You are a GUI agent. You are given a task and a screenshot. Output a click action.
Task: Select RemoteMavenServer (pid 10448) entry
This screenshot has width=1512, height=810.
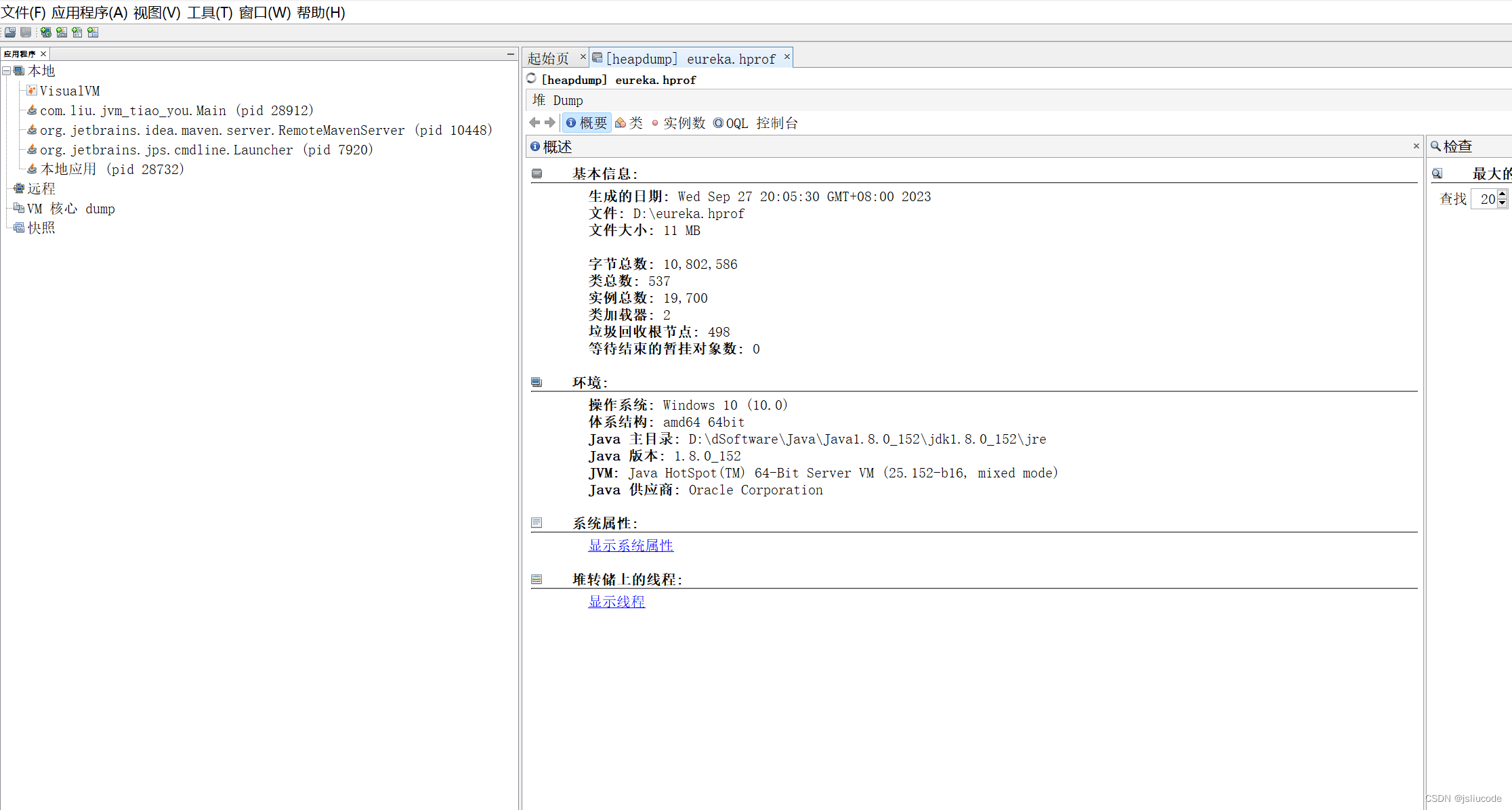point(266,130)
